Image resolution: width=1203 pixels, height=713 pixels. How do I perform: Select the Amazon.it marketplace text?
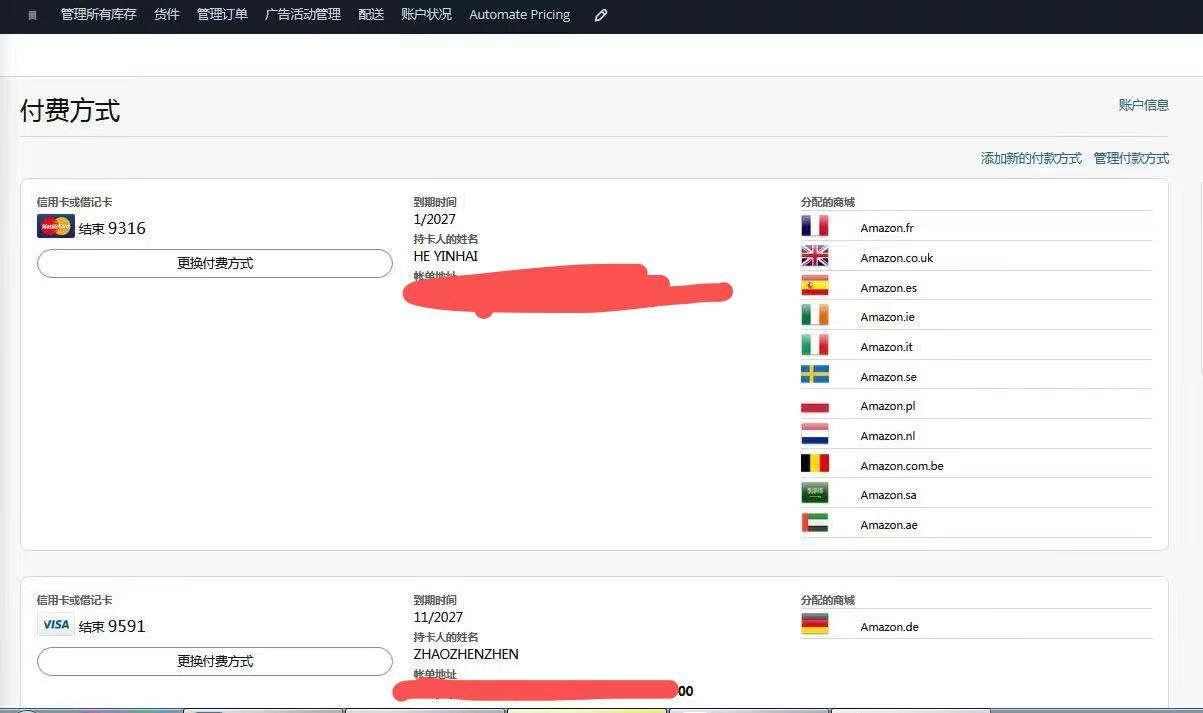click(x=887, y=347)
